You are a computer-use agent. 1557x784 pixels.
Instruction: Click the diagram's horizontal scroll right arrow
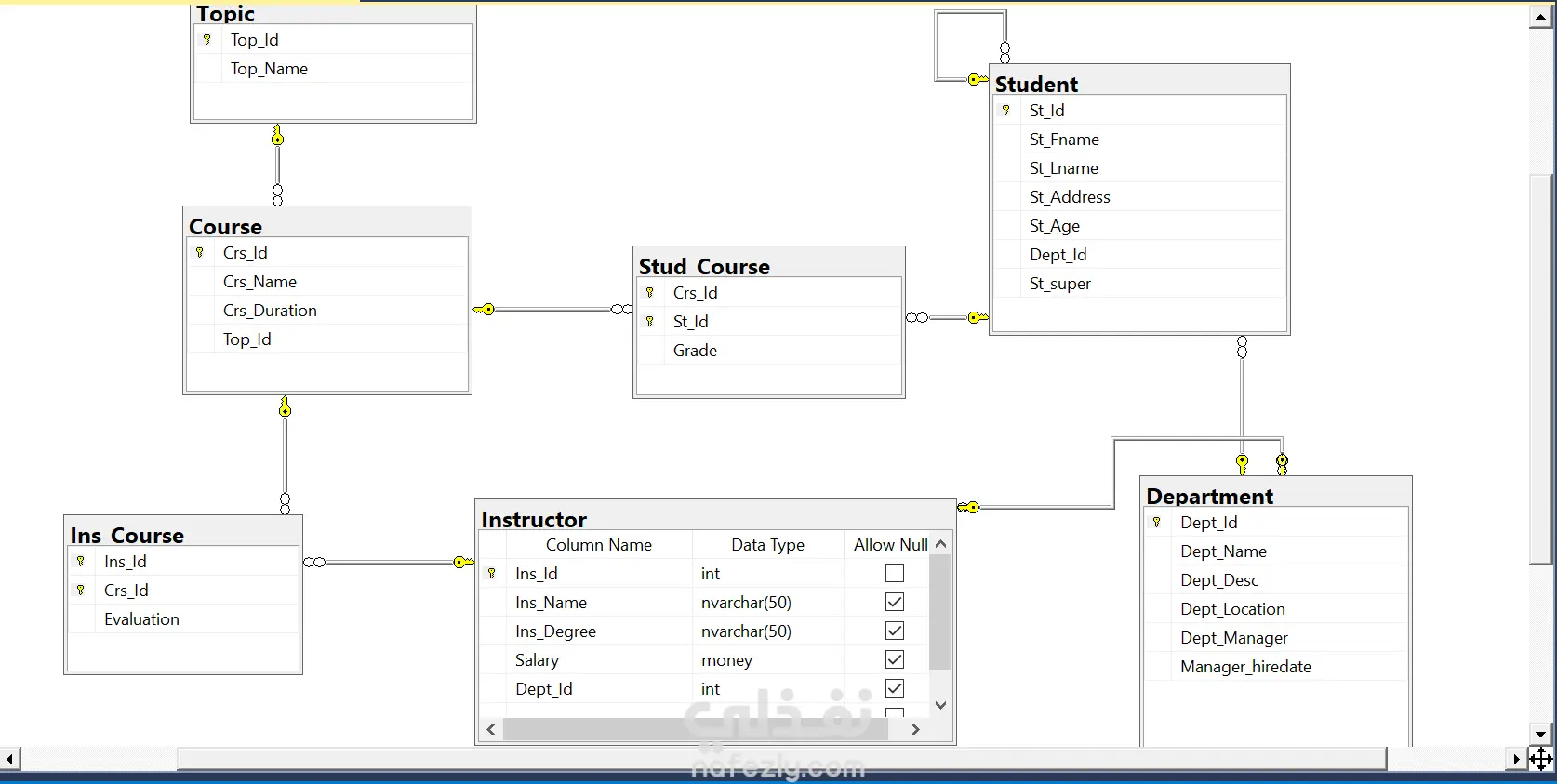pyautogui.click(x=1517, y=759)
